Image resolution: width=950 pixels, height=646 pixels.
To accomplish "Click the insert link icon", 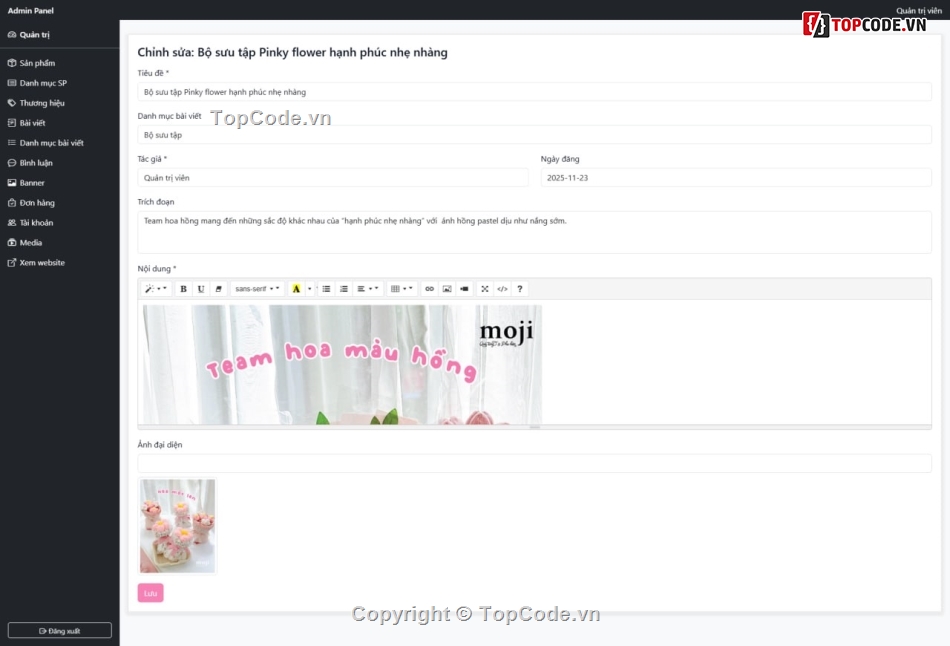I will (430, 289).
